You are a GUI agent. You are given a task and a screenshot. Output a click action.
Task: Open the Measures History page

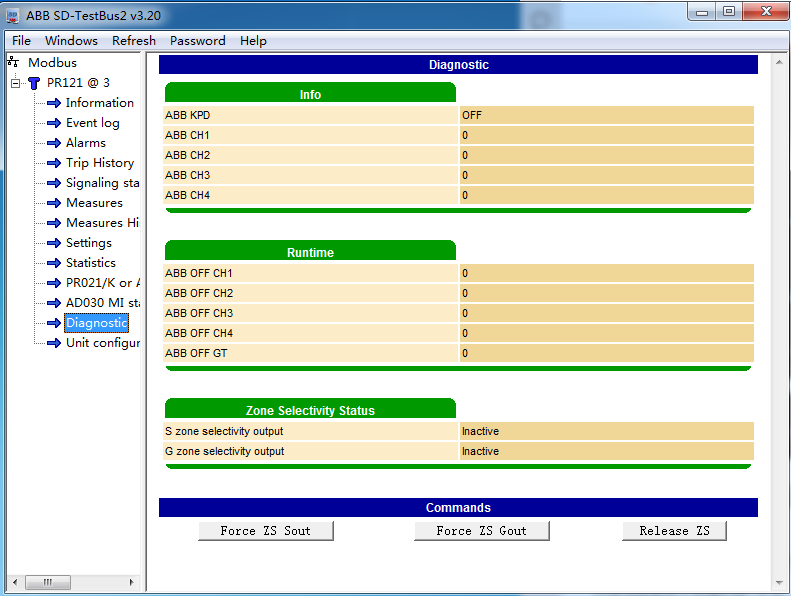(x=102, y=223)
